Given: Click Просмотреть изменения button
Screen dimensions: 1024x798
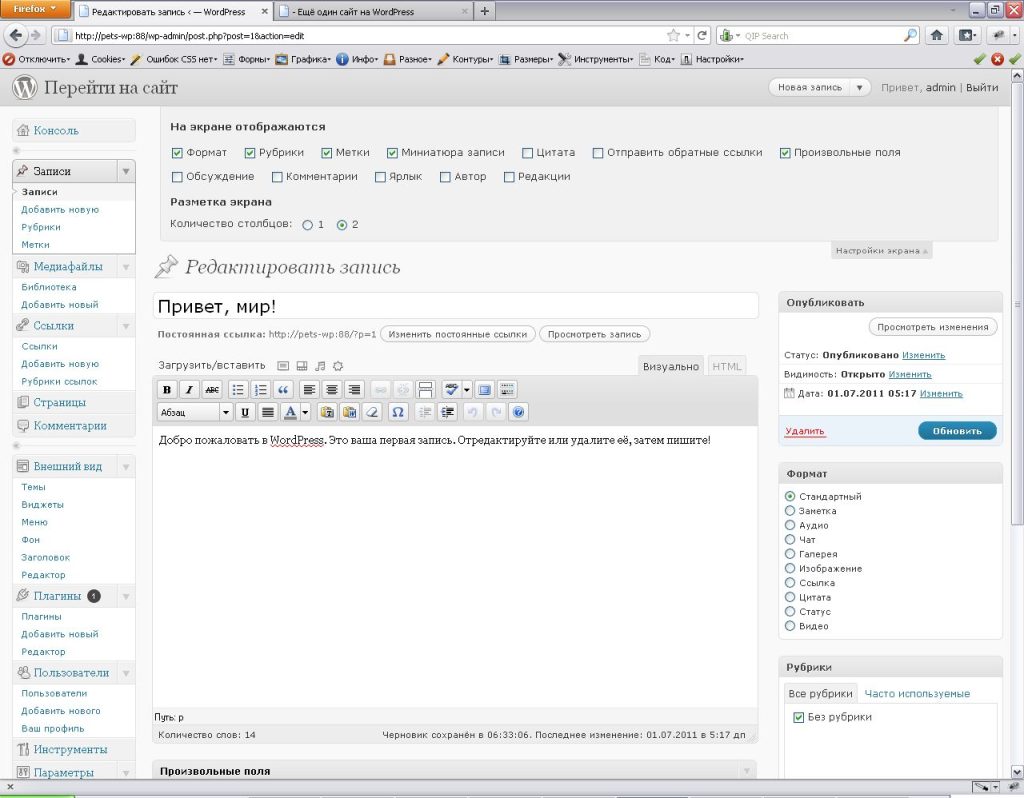Looking at the screenshot, I should pyautogui.click(x=933, y=327).
